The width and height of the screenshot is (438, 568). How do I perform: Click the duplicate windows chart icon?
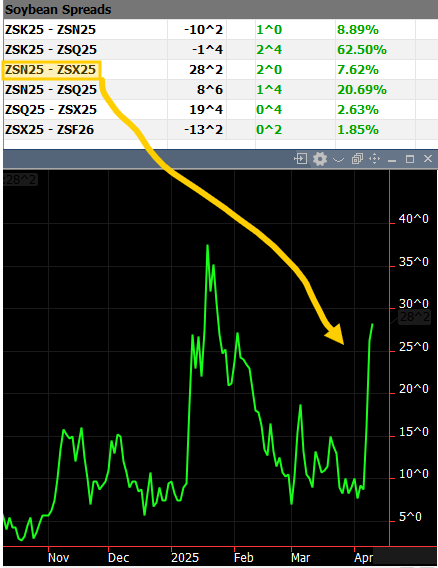pyautogui.click(x=357, y=159)
